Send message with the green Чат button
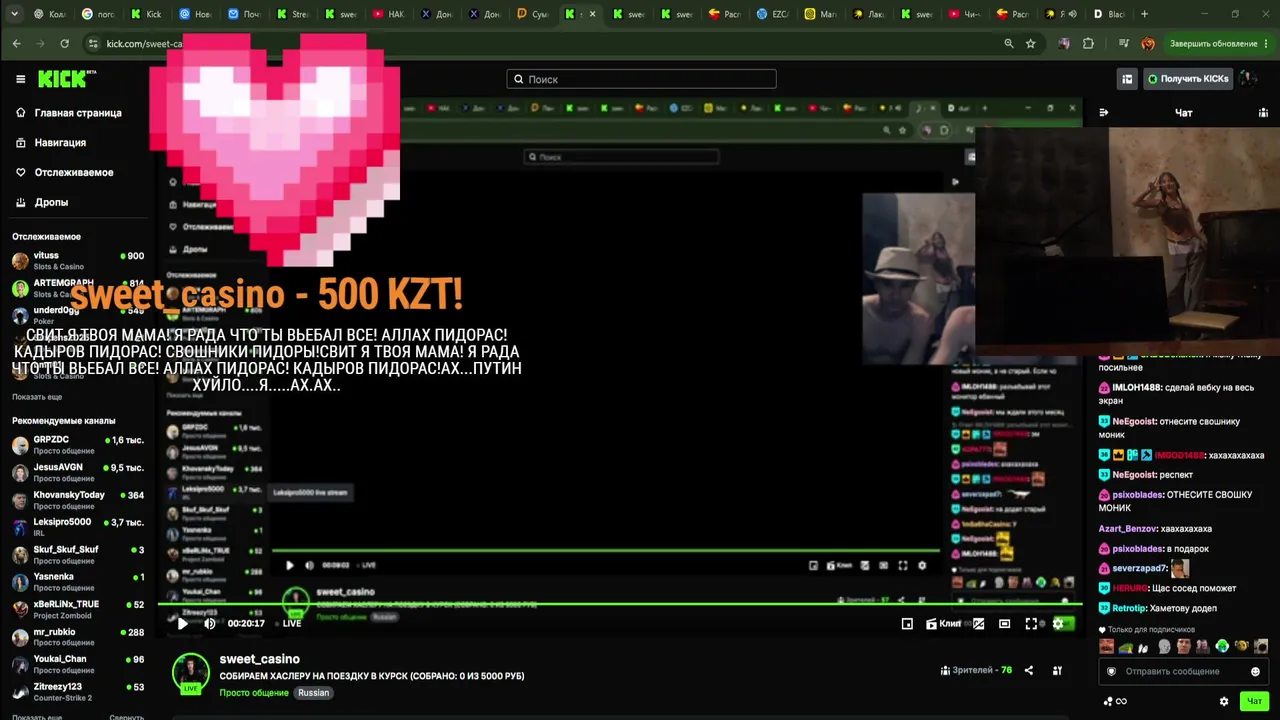The image size is (1280, 720). [x=1254, y=701]
